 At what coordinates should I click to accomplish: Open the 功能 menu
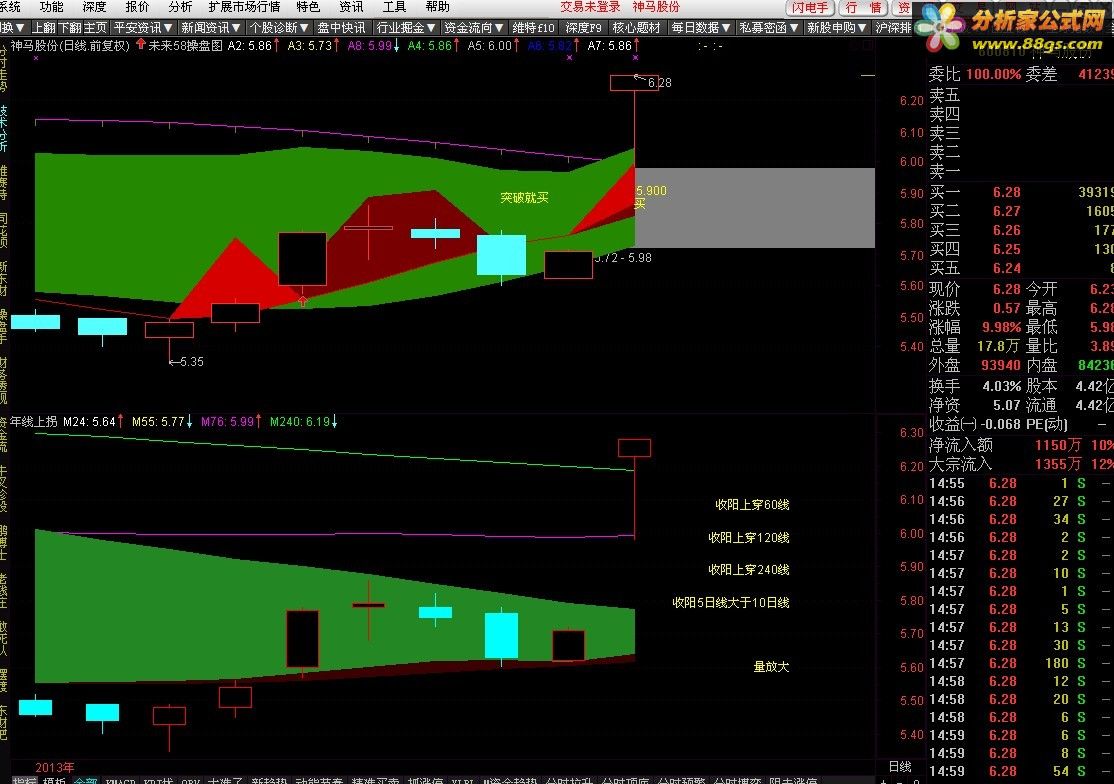(52, 7)
